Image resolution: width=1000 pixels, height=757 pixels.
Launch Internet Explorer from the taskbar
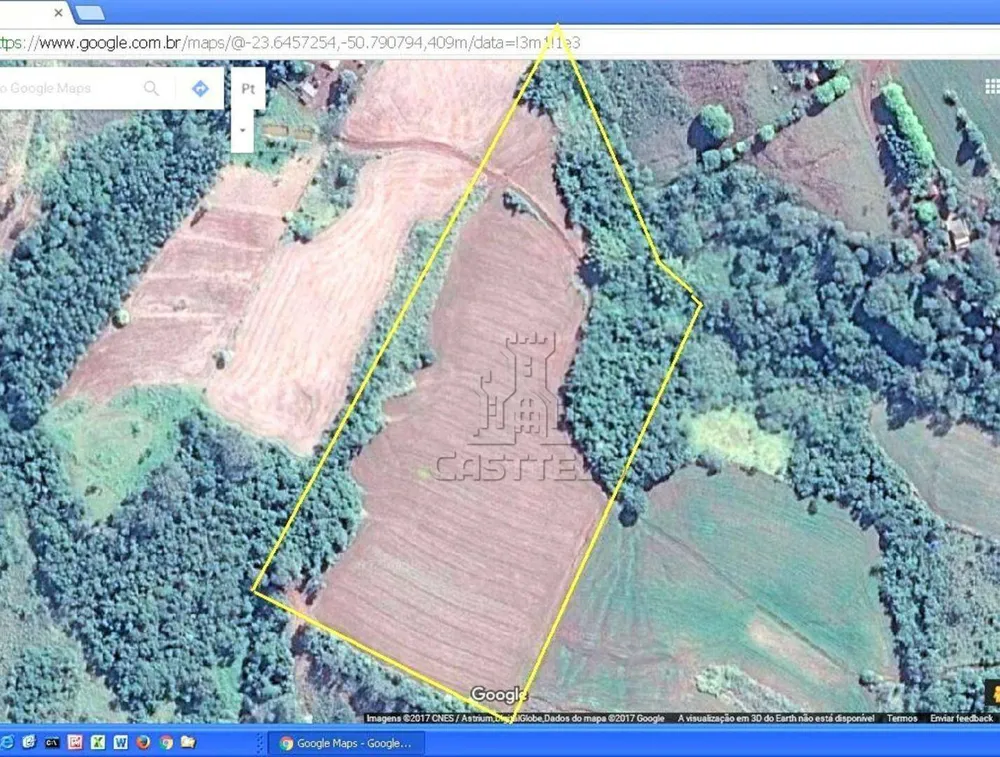[x=7, y=742]
